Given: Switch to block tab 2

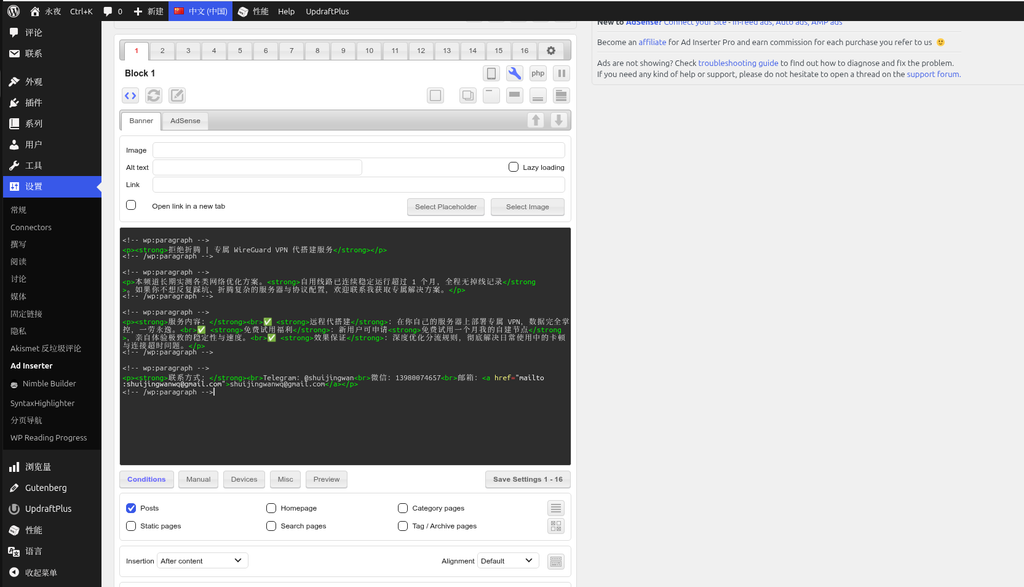Looking at the screenshot, I should pyautogui.click(x=162, y=50).
